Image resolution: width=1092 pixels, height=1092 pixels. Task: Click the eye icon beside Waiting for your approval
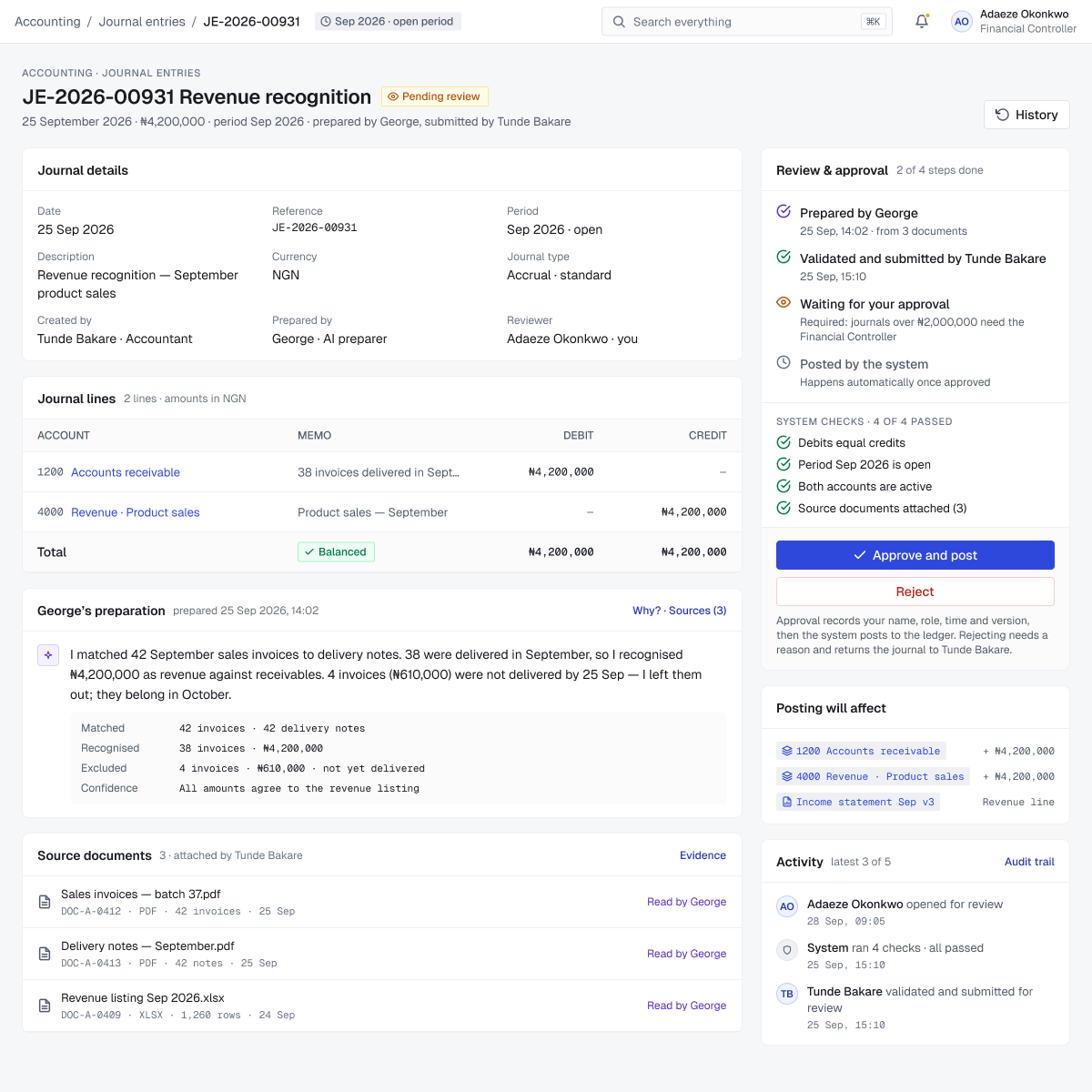click(784, 302)
